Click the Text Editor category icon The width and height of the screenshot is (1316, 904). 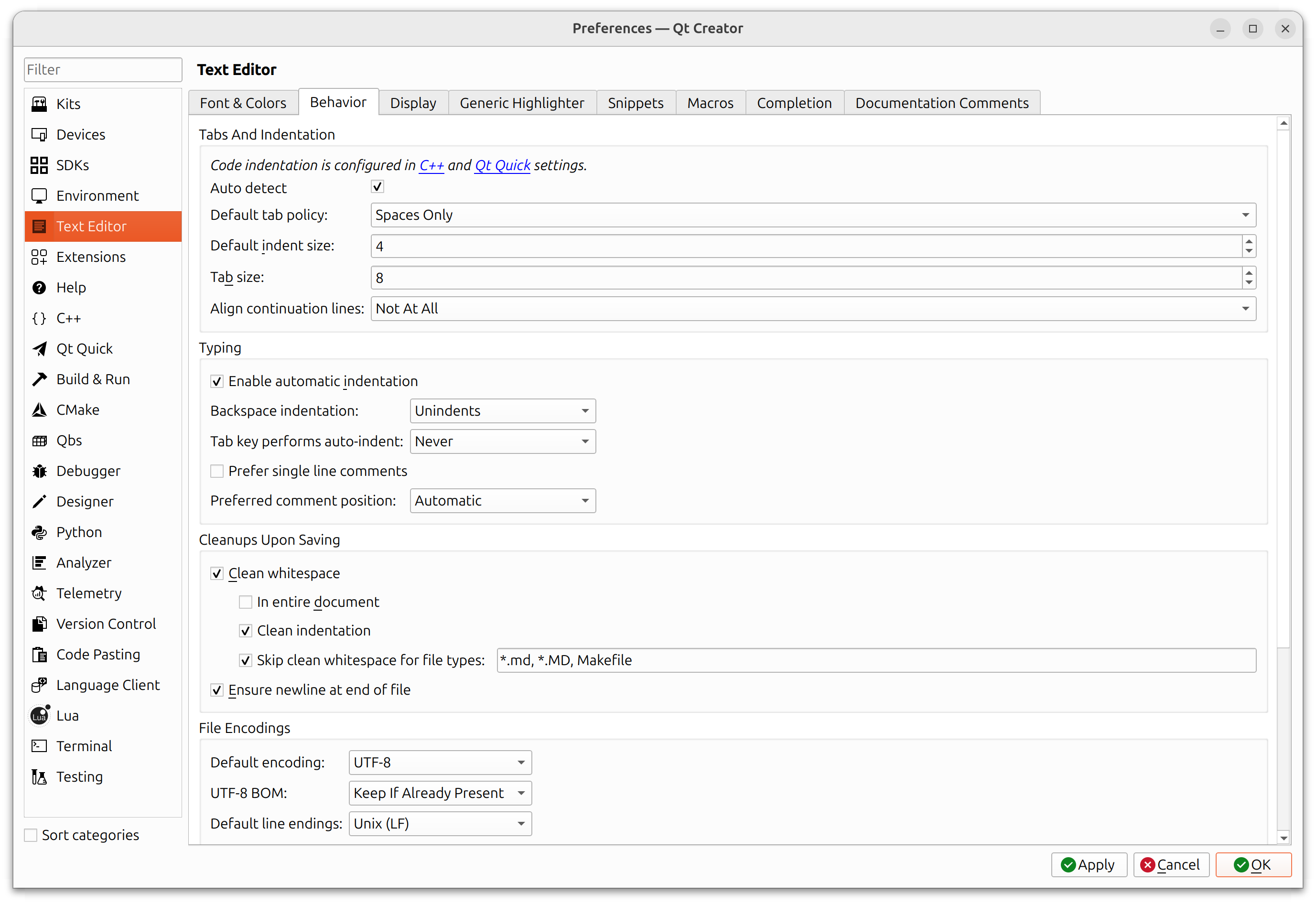tap(39, 226)
